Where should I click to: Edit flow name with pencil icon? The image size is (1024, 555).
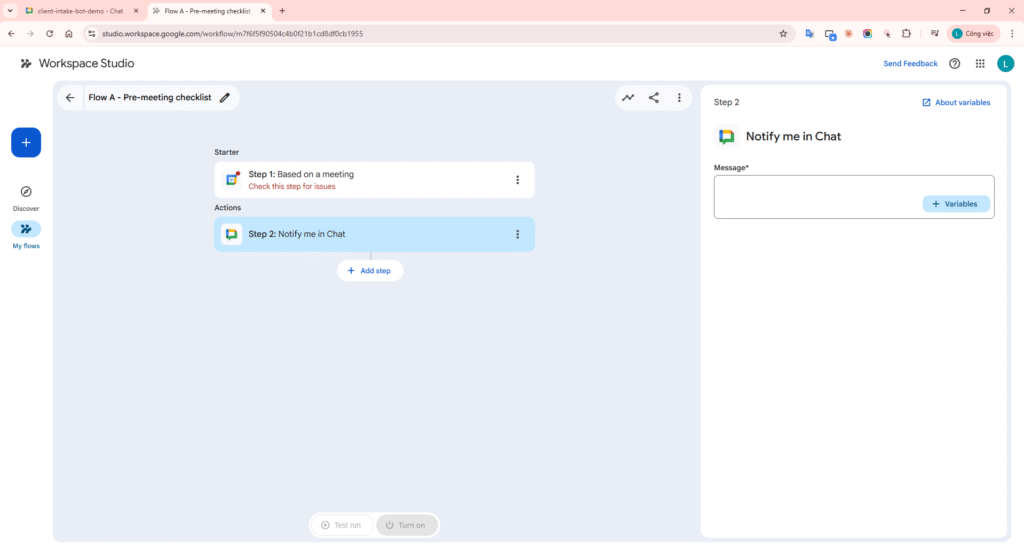[225, 98]
